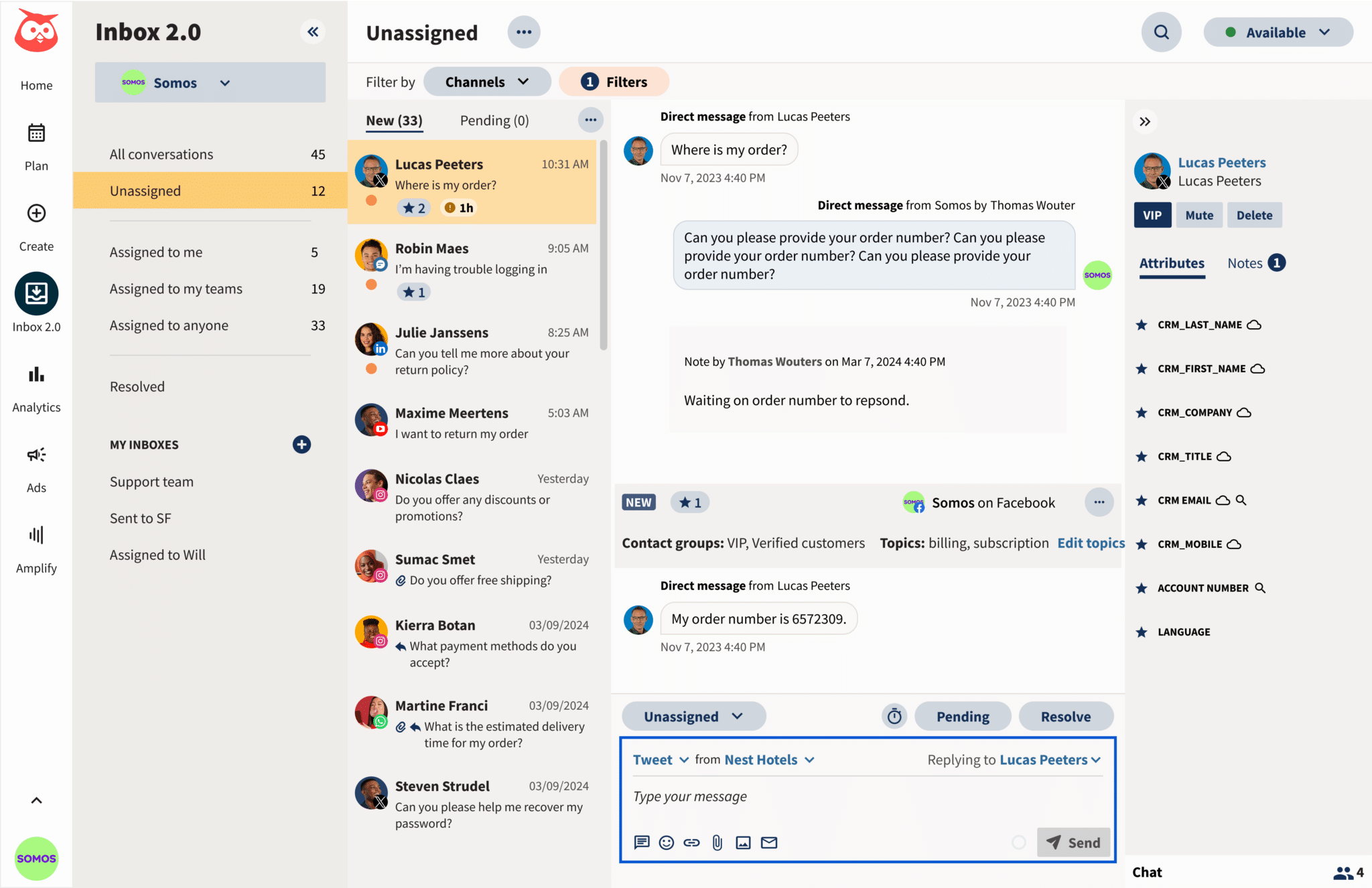Insert an emoji into the reply
This screenshot has width=1372, height=888.
point(667,842)
